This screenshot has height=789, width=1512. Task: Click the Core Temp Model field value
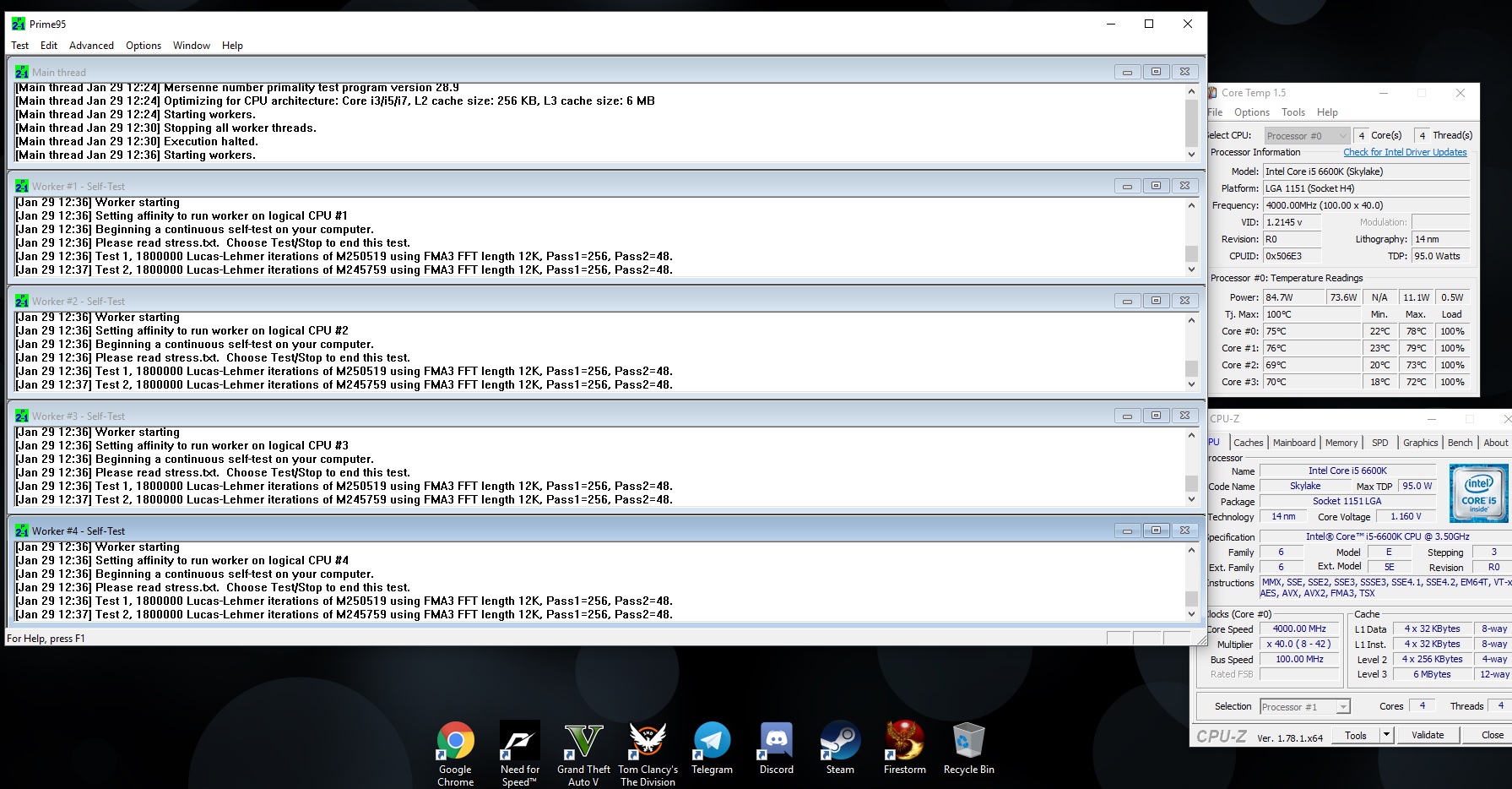(x=1366, y=171)
